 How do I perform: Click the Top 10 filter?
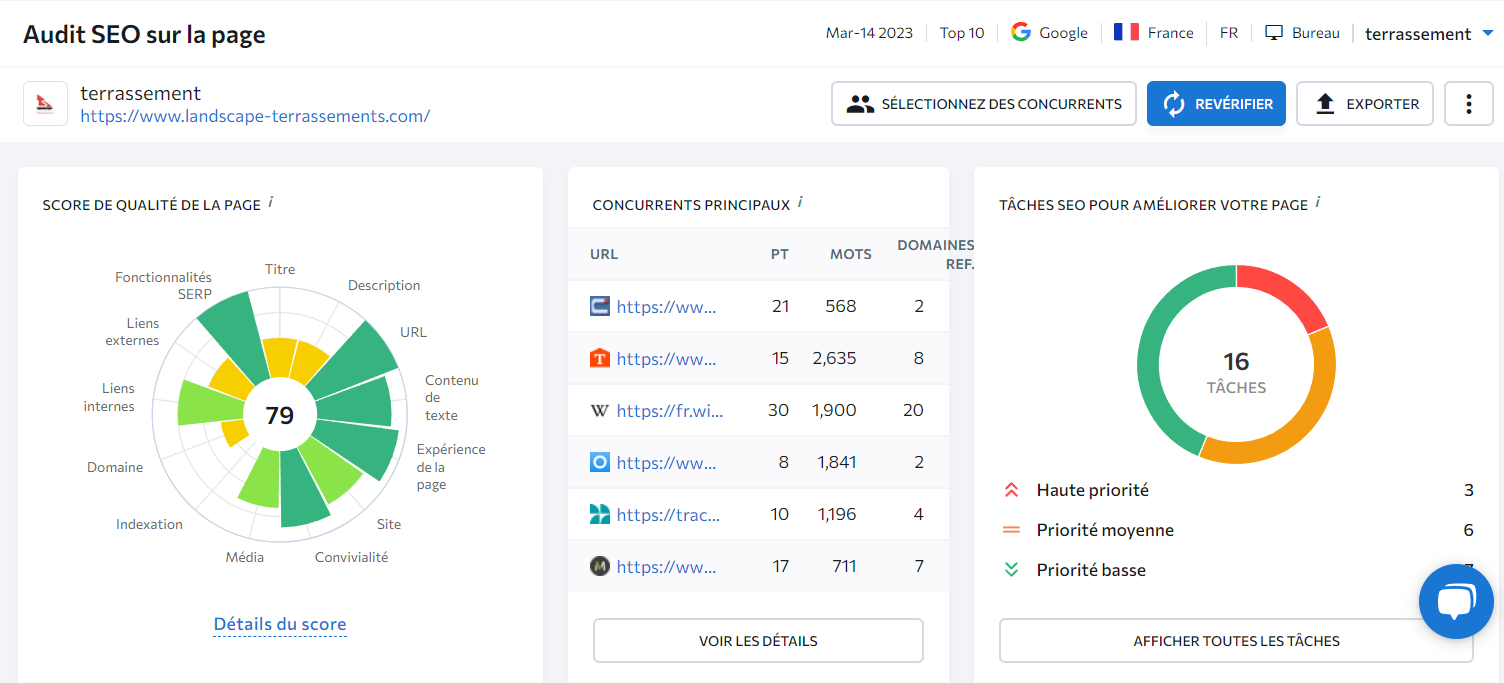pyautogui.click(x=961, y=33)
